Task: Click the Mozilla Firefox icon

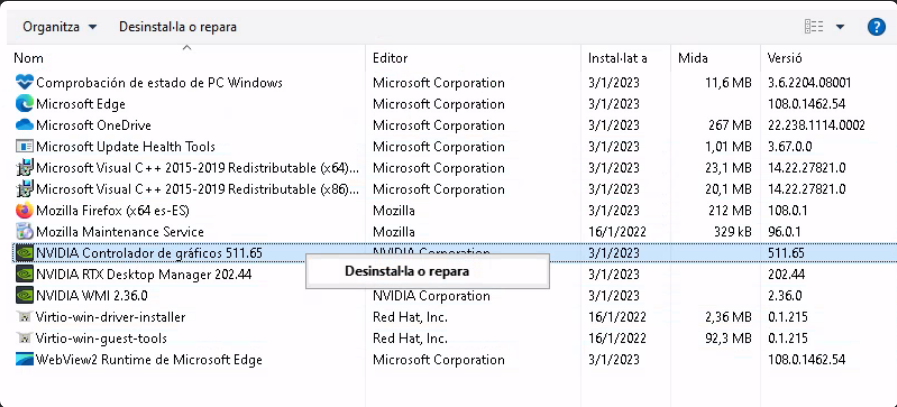Action: tap(25, 210)
